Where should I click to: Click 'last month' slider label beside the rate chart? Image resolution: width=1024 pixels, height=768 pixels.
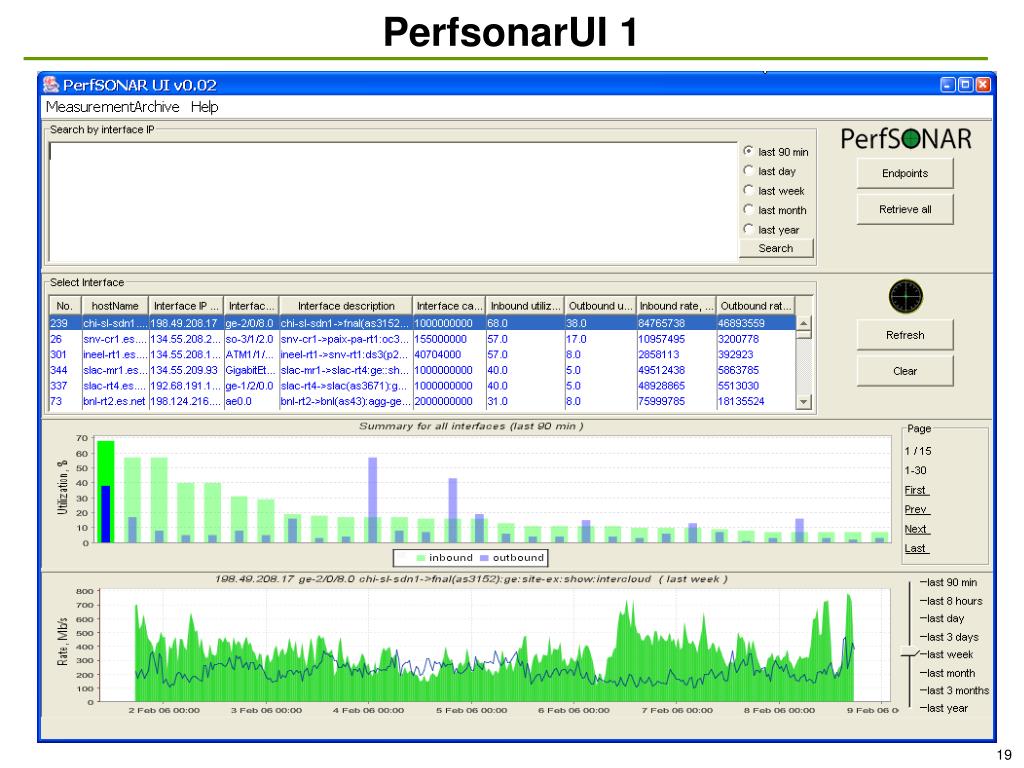coord(951,673)
